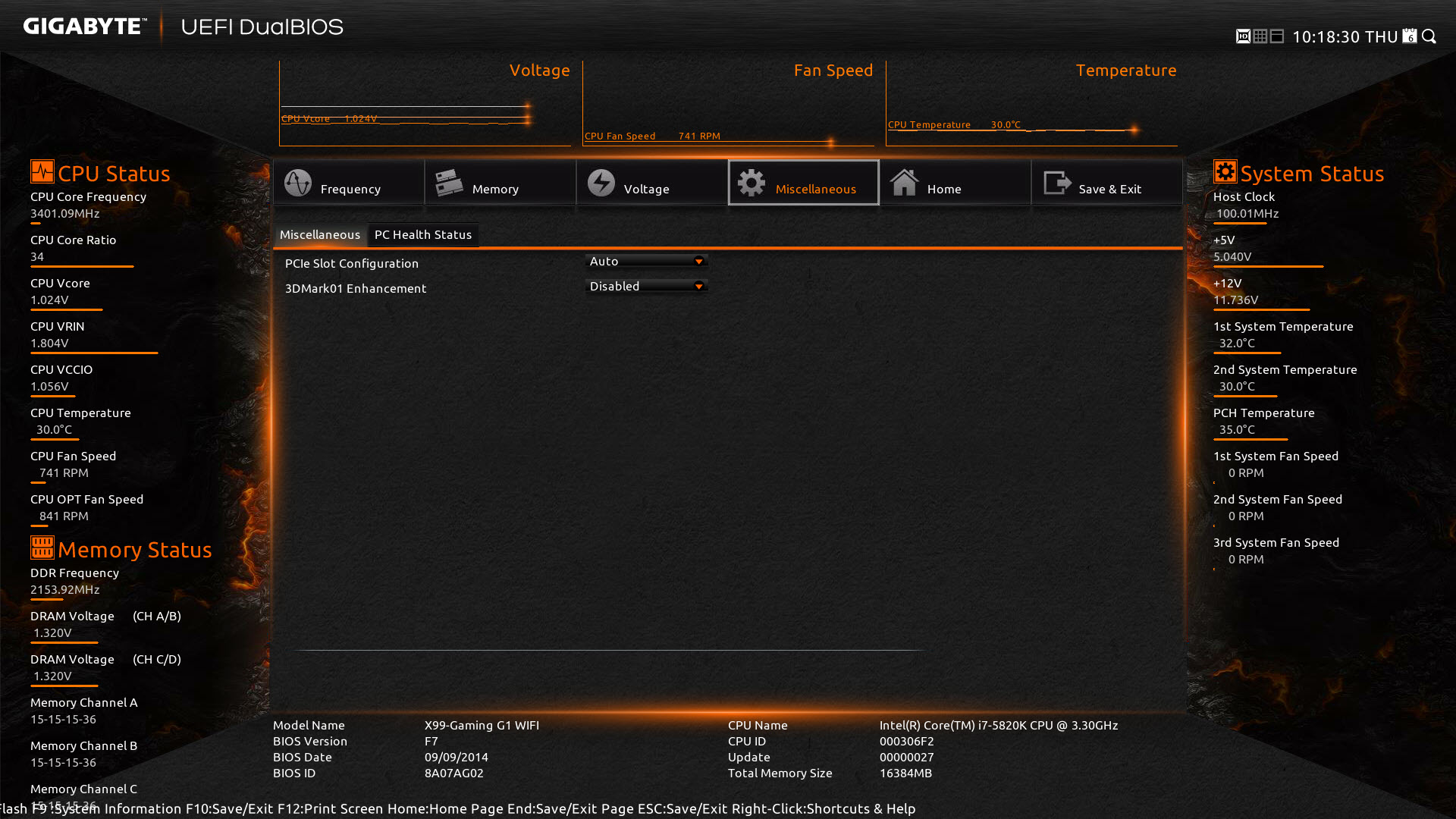Click 3rd System Fan Speed entry

coord(1276,551)
